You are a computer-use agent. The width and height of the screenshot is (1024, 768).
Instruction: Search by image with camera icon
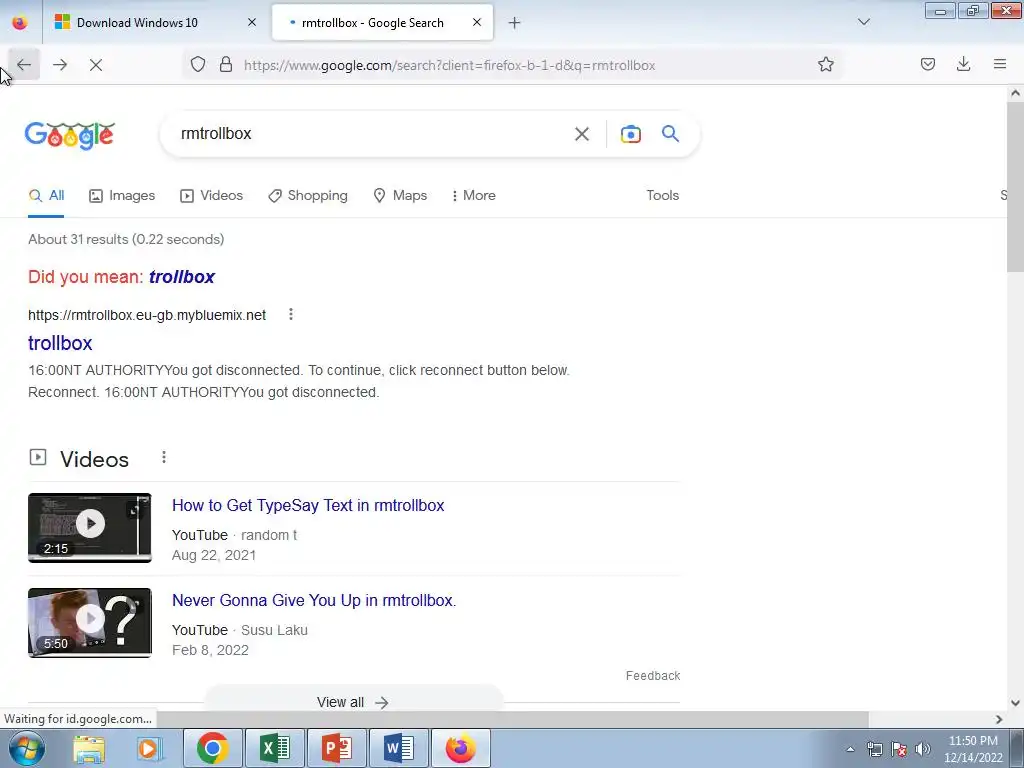click(630, 134)
